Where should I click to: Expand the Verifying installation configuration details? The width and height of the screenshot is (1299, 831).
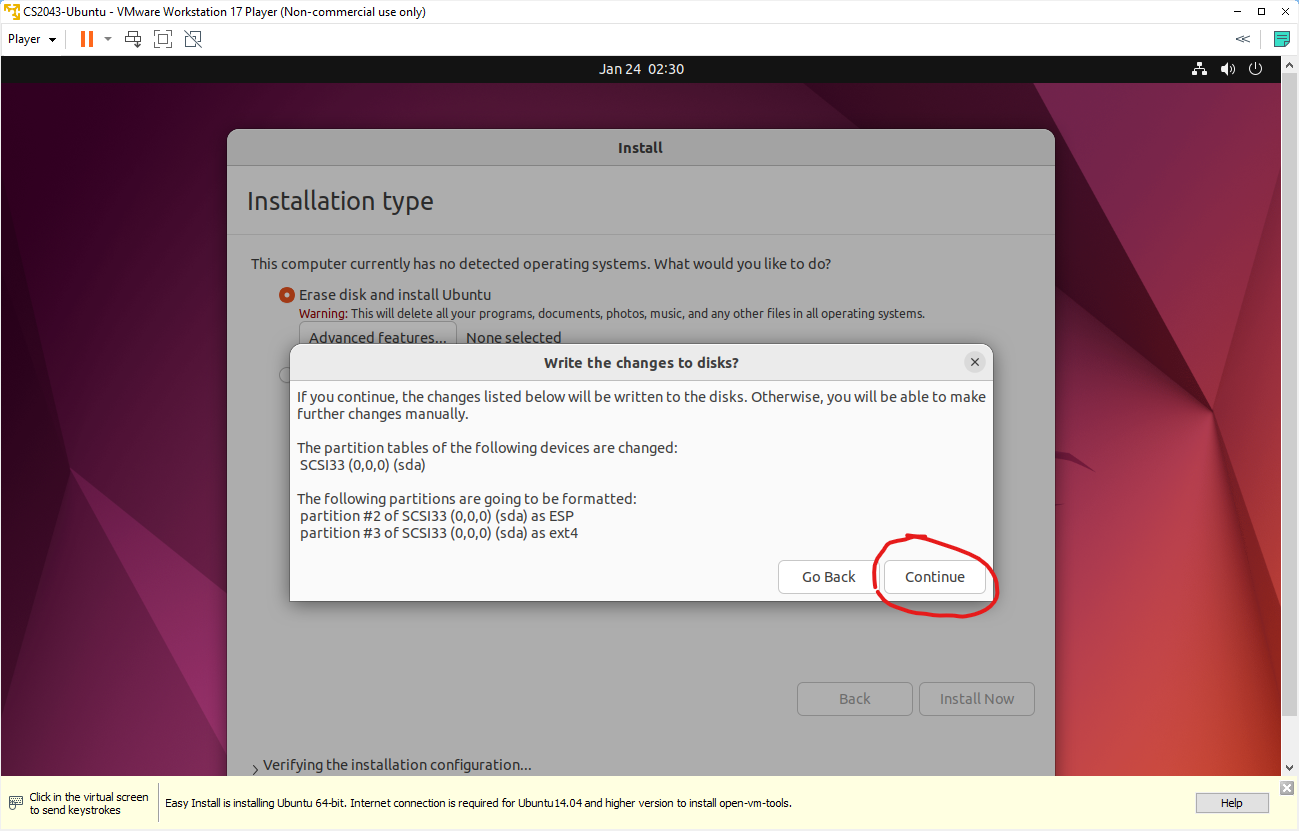click(254, 767)
